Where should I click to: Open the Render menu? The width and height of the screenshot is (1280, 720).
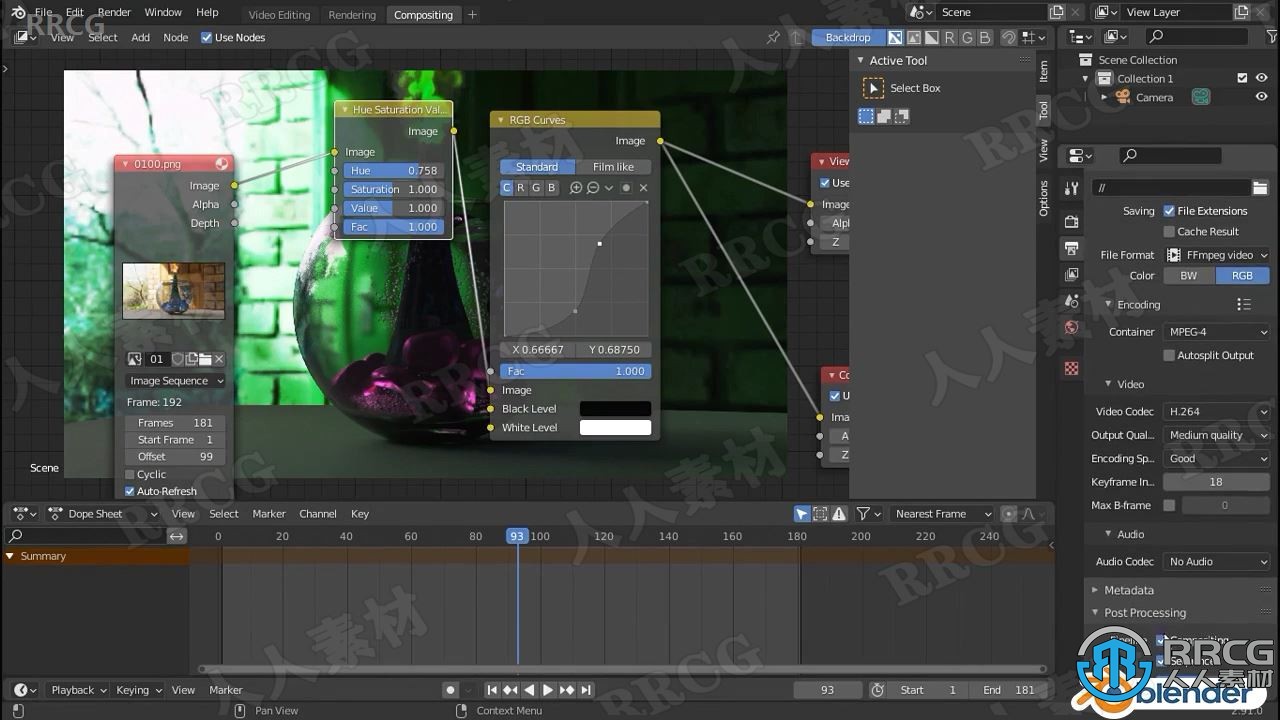point(114,12)
